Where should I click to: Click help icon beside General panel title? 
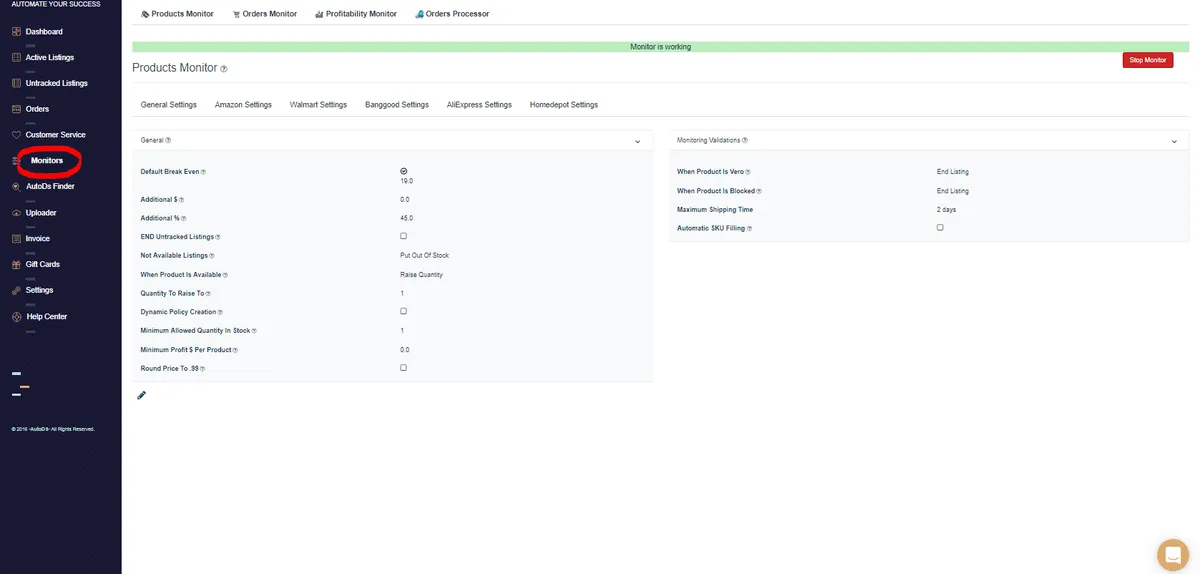(x=168, y=141)
